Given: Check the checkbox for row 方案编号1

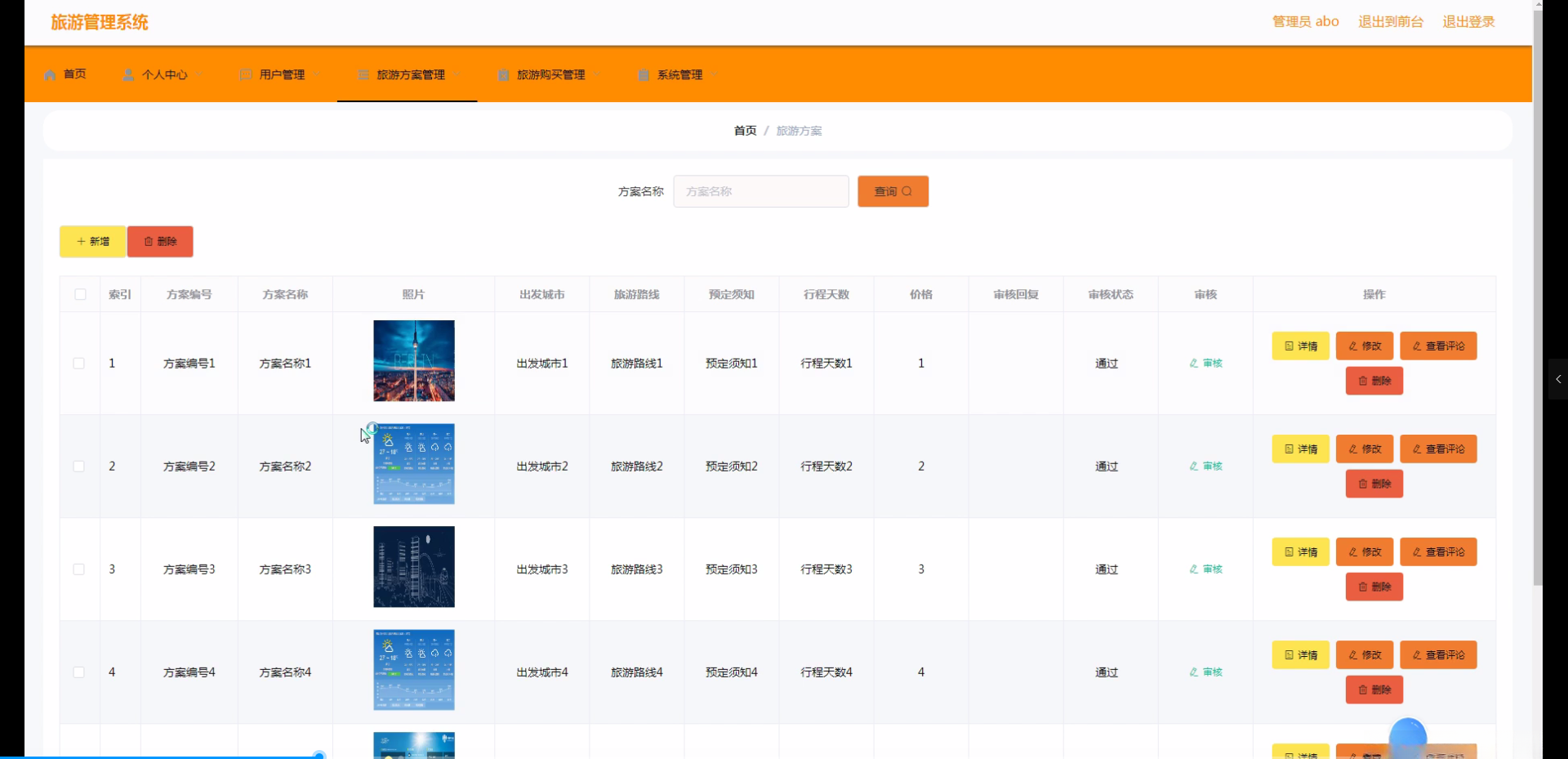Looking at the screenshot, I should (x=78, y=364).
